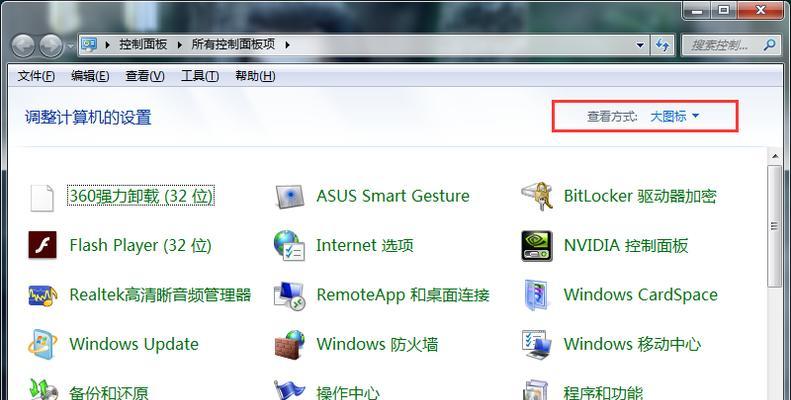Click the Windows Update icon
791x400 pixels.
click(42, 344)
